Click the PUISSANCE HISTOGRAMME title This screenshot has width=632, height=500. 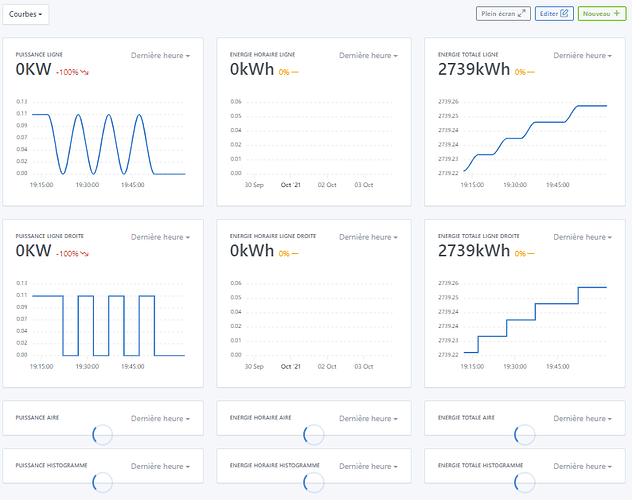[x=51, y=465]
